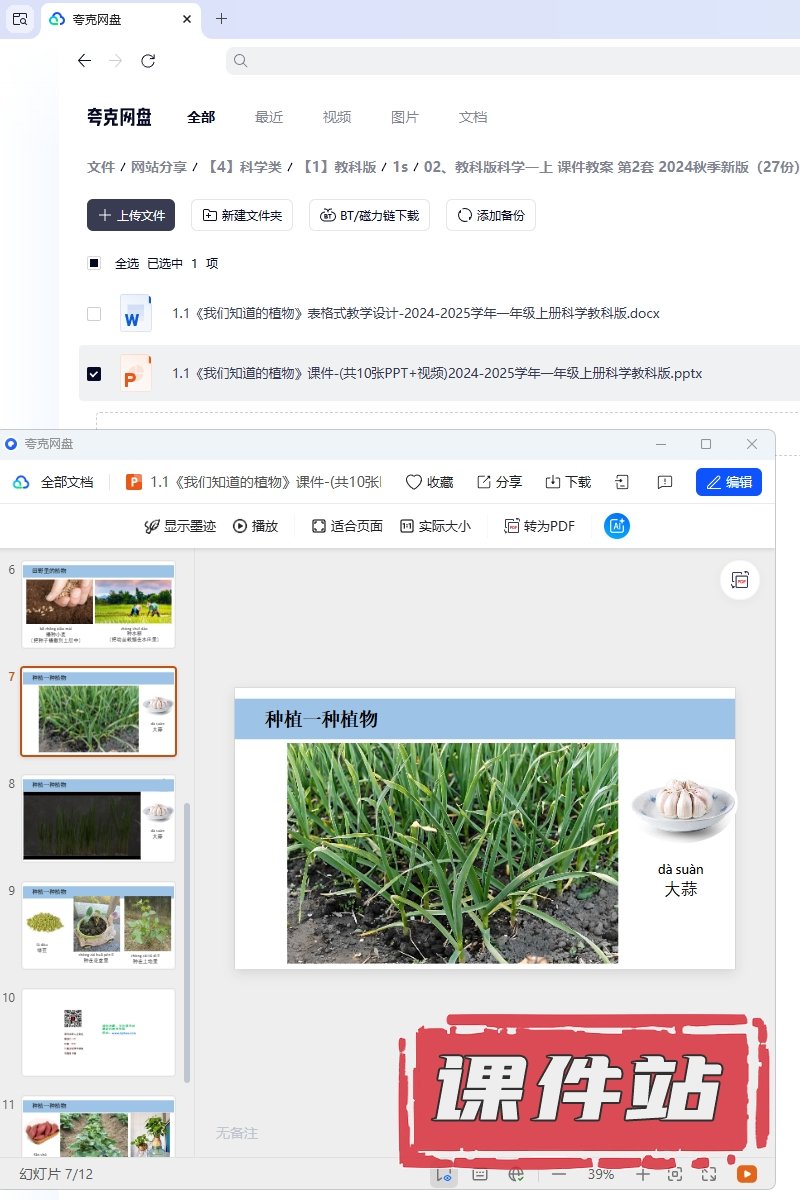Select slide 9 thumbnail
800x1200 pixels.
point(98,925)
